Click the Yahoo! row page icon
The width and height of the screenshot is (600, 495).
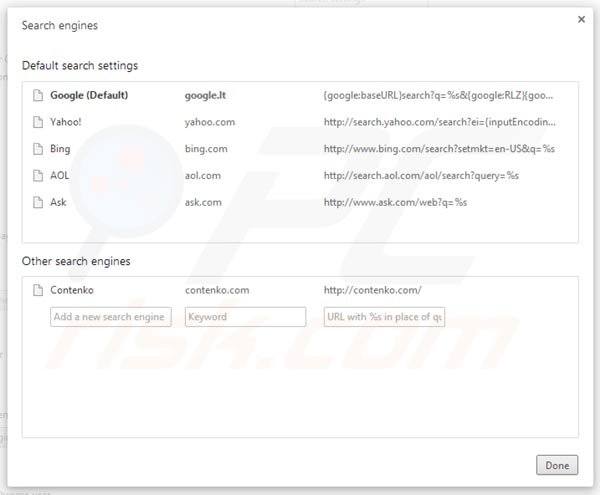tap(38, 122)
